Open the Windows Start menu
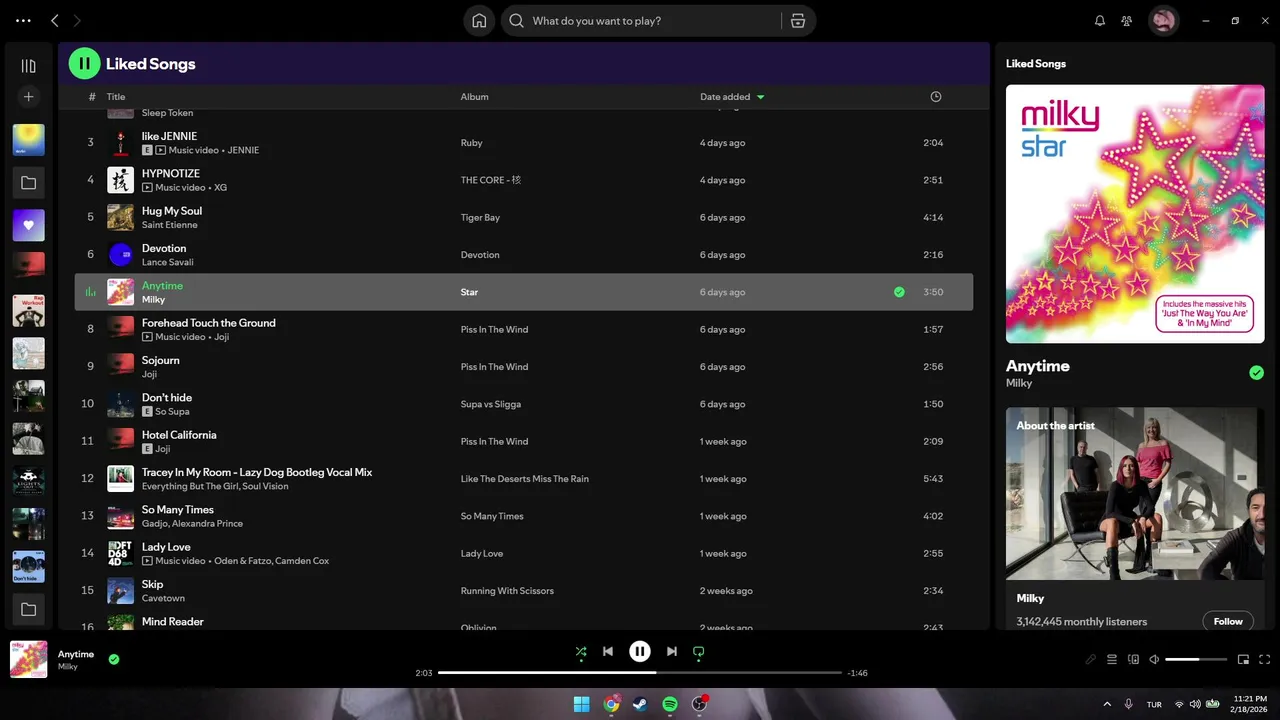1280x720 pixels. pyautogui.click(x=581, y=704)
